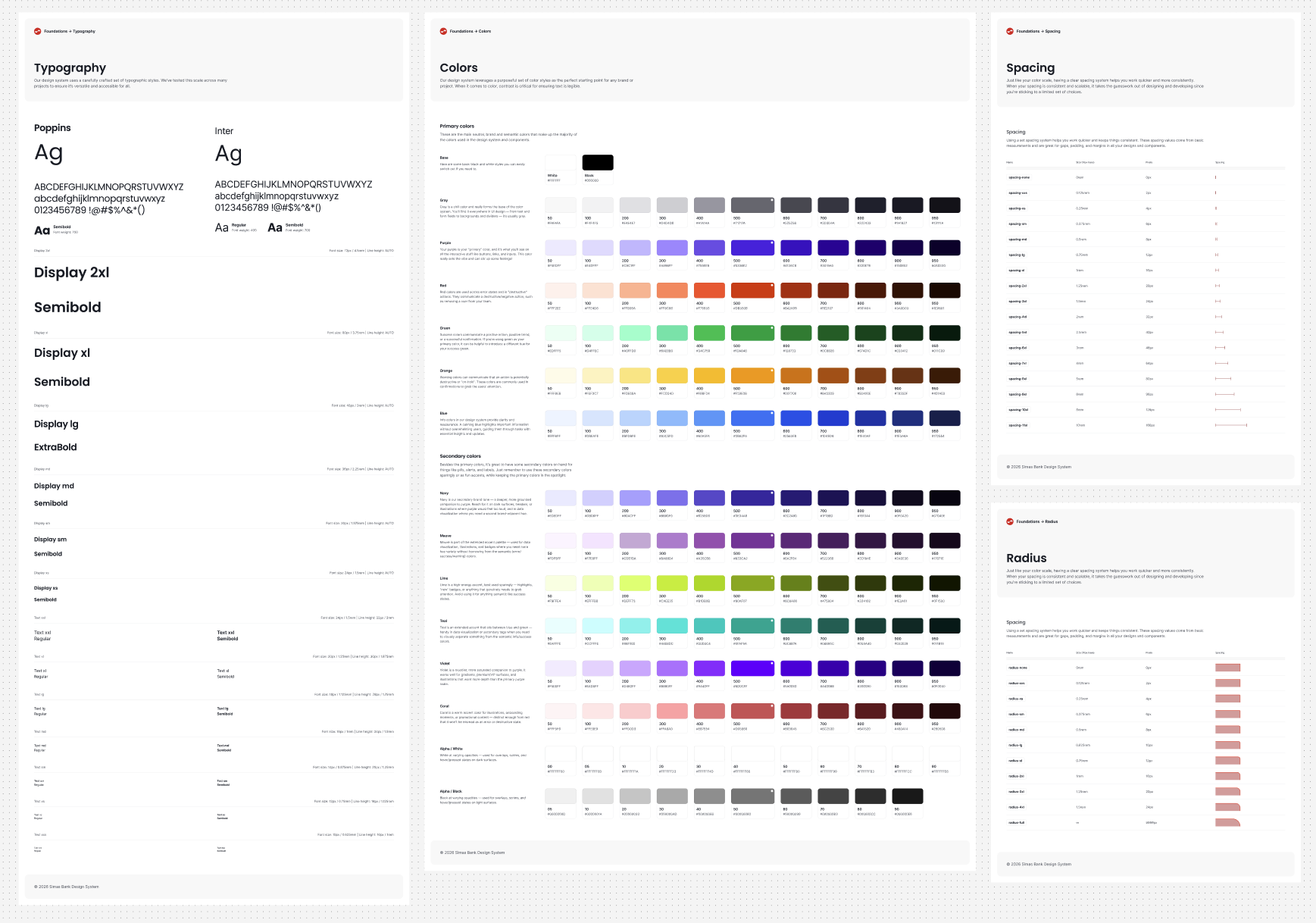The image size is (1316, 923).
Task: Click the 'Secondary colors' section heading
Action: point(461,456)
